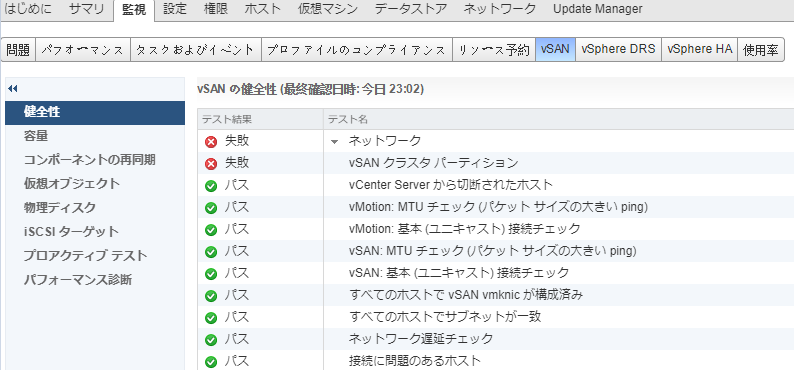The image size is (794, 370).
Task: Click 失敗 result for vSAN クラスタ パーティション
Action: tap(237, 163)
